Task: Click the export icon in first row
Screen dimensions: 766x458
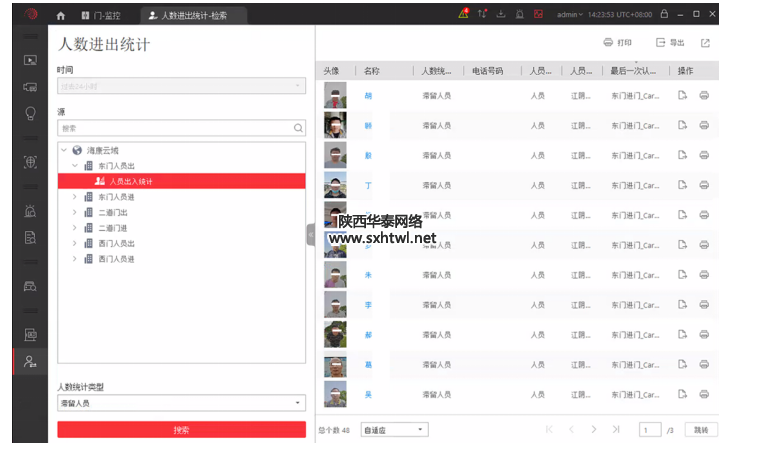Action: tap(682, 96)
